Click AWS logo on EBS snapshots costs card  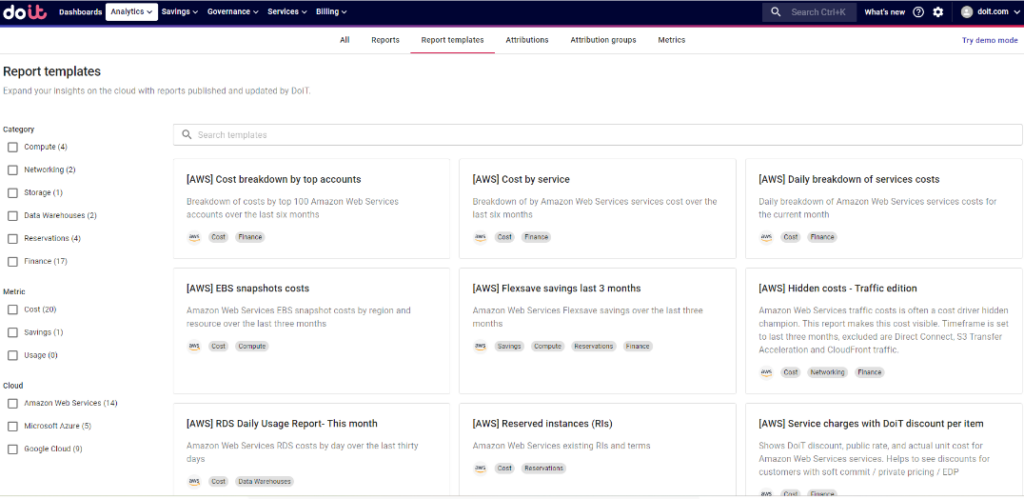[x=193, y=346]
